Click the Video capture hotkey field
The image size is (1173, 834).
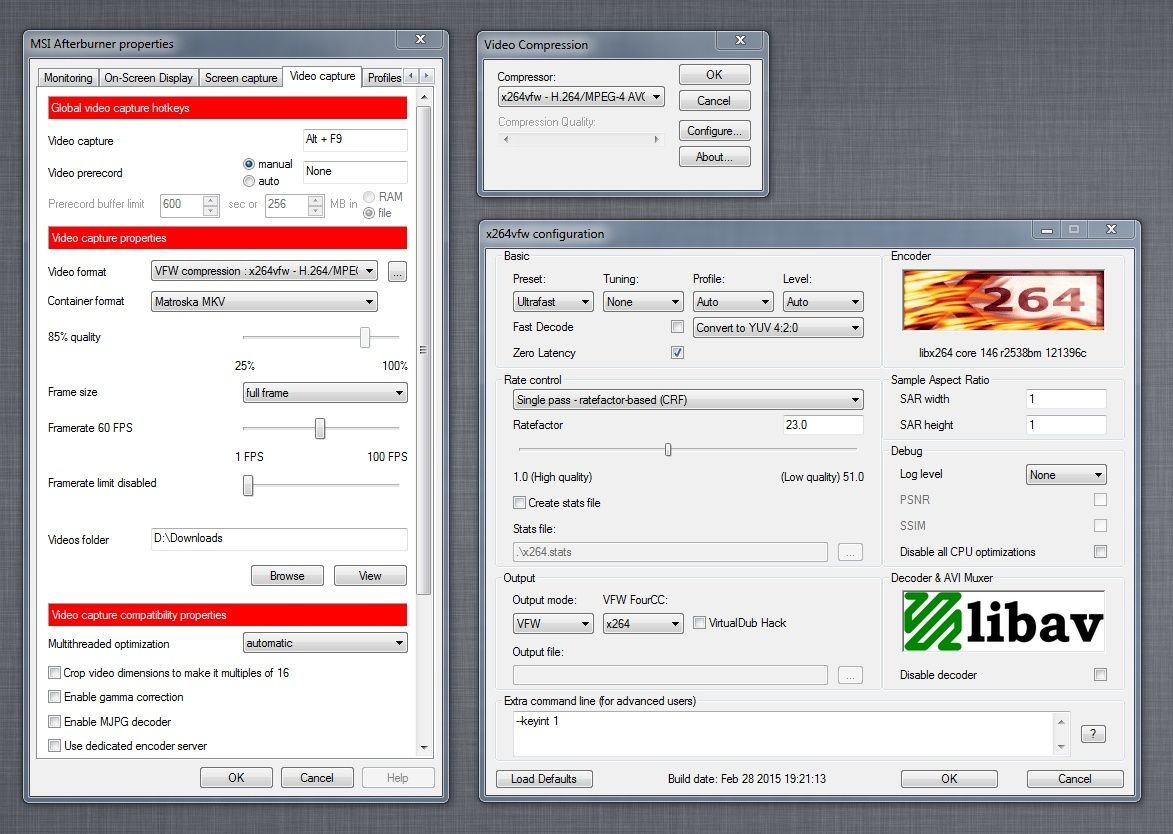coord(355,140)
